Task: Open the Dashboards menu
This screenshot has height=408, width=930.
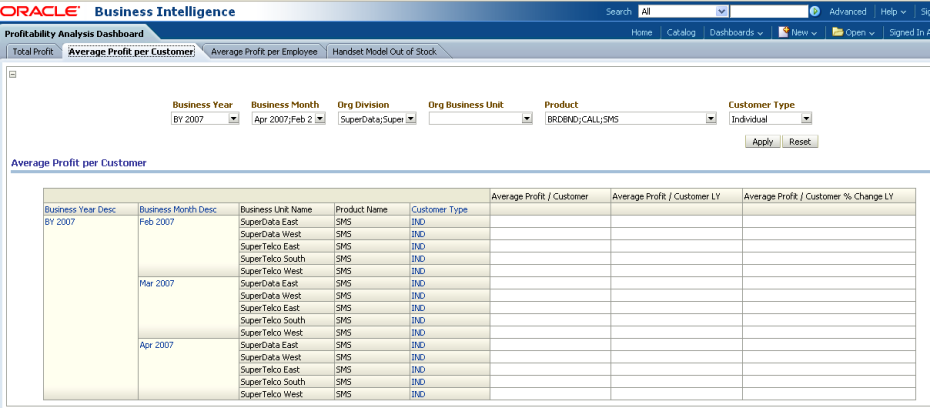Action: point(736,33)
